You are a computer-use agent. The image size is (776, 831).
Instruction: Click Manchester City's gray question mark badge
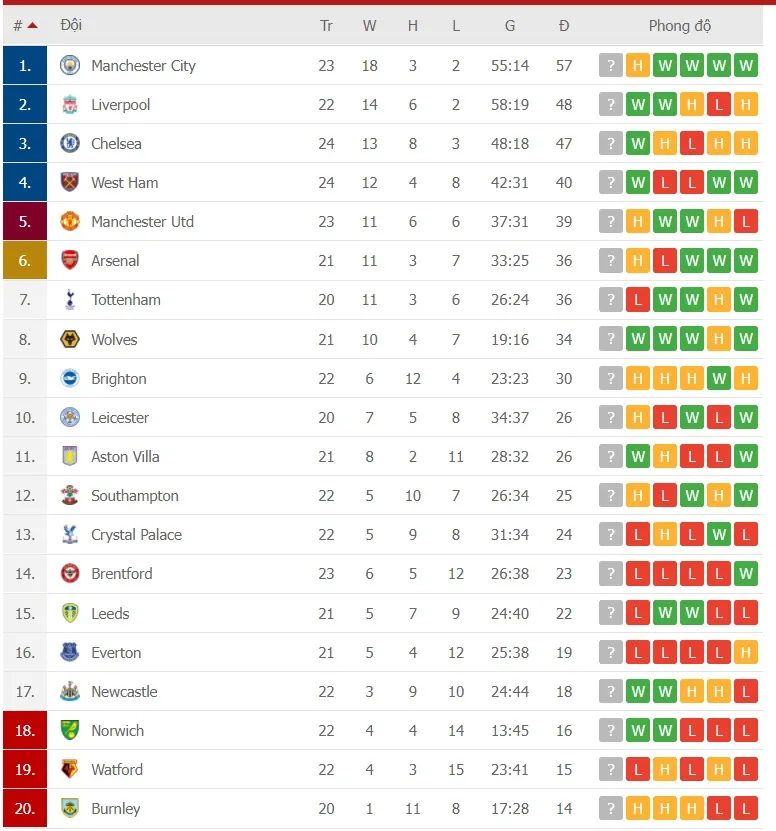[611, 66]
